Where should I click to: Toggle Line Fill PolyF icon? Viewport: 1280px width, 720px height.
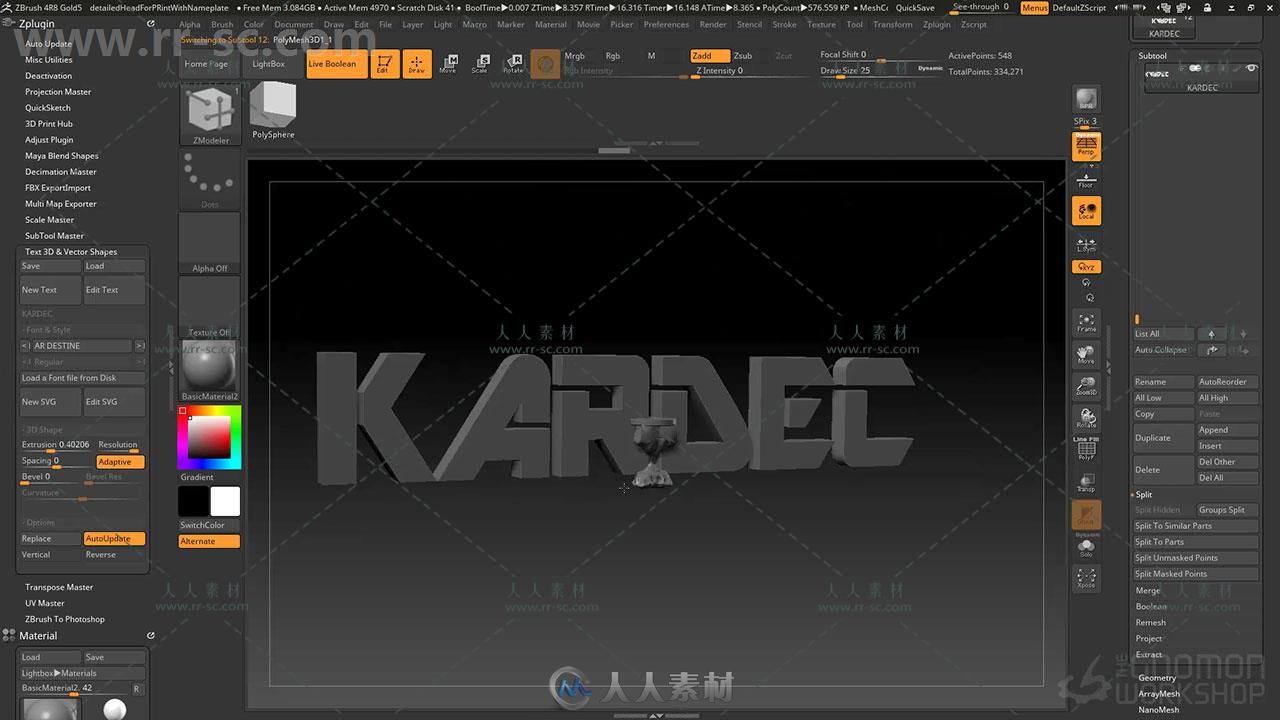(1086, 450)
